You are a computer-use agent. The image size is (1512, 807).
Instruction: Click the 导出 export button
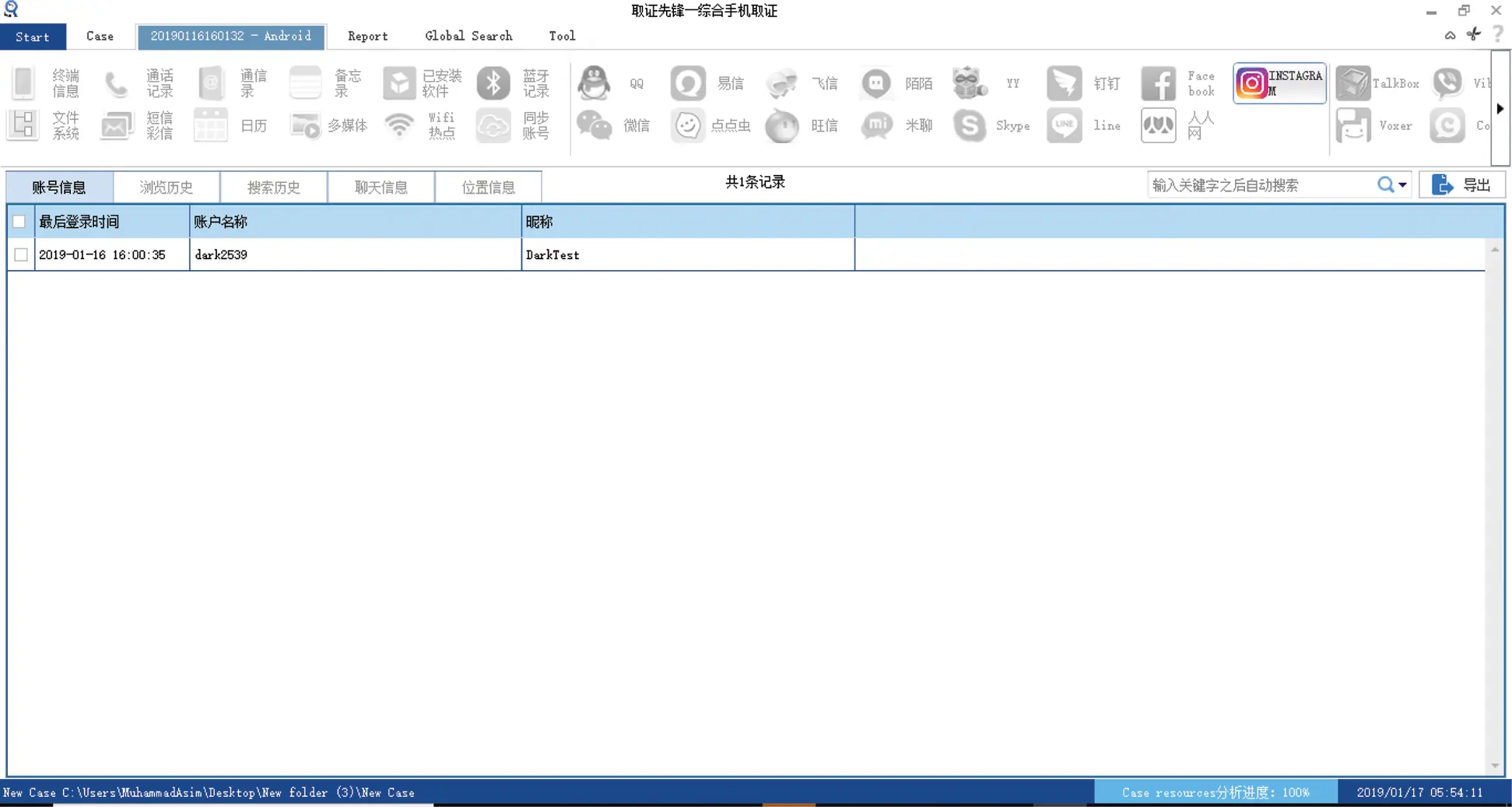click(1461, 185)
